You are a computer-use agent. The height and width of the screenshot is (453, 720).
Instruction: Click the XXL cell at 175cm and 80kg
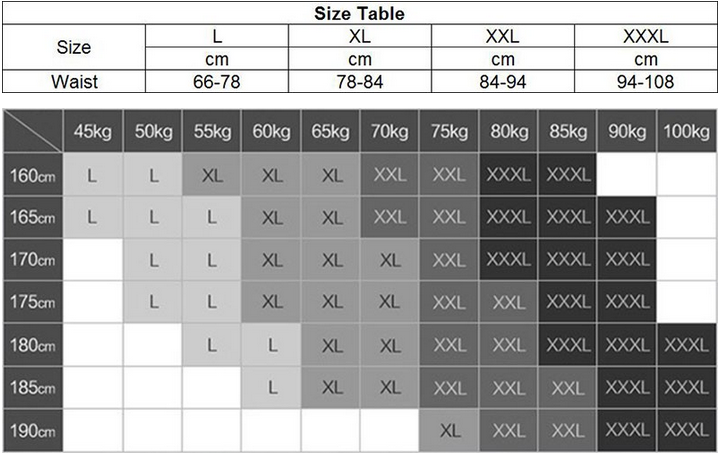click(508, 303)
